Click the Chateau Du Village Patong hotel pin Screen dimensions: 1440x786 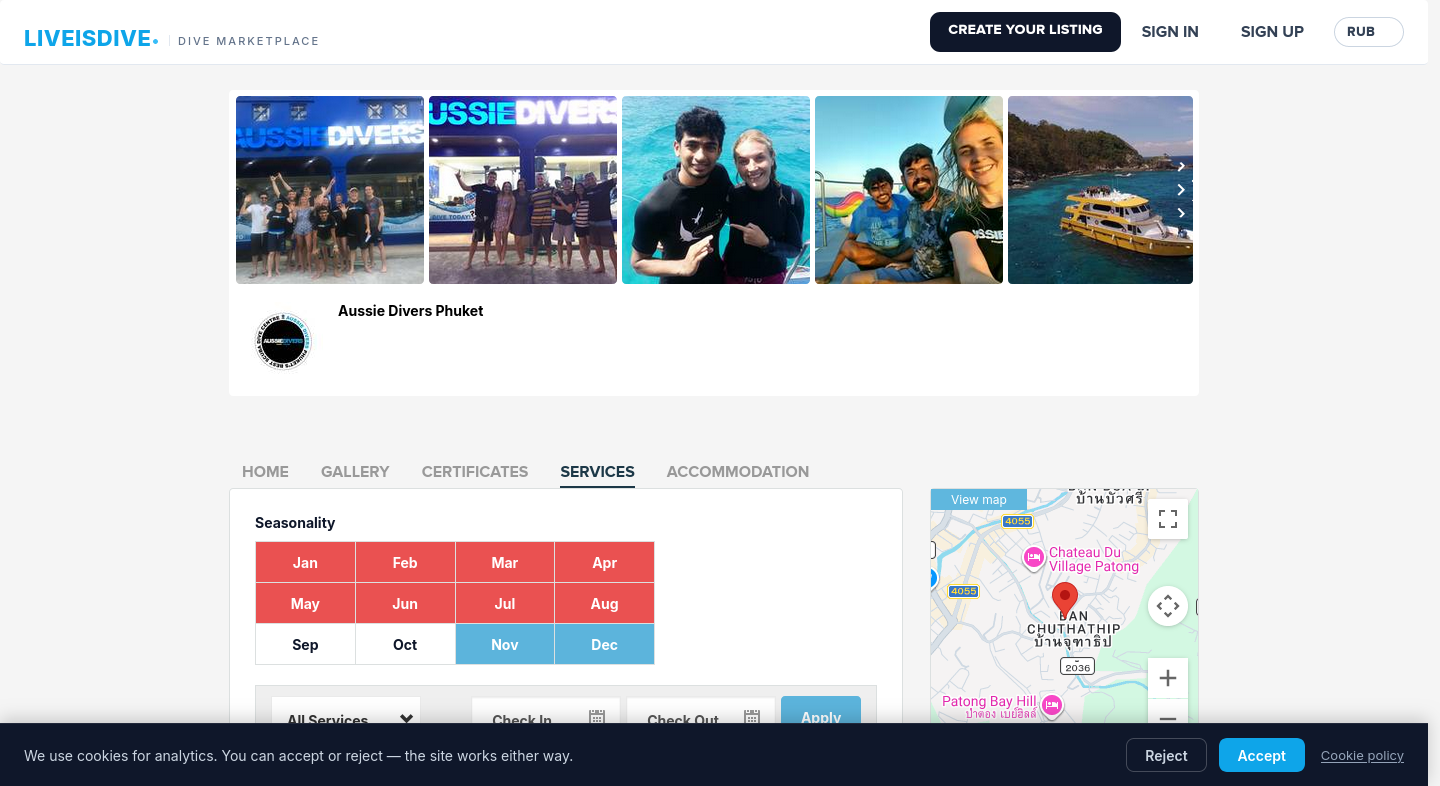coord(1034,558)
